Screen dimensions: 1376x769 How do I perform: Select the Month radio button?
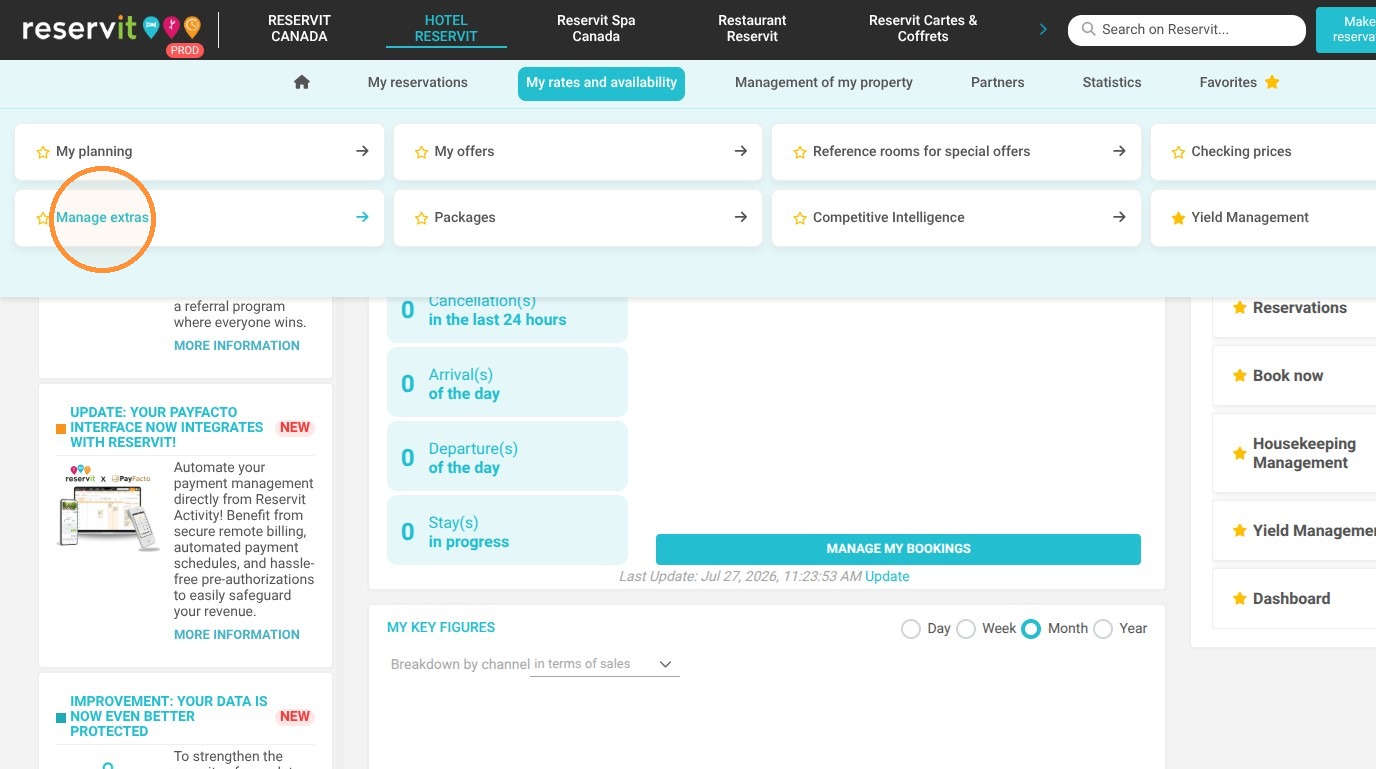[x=1031, y=629]
